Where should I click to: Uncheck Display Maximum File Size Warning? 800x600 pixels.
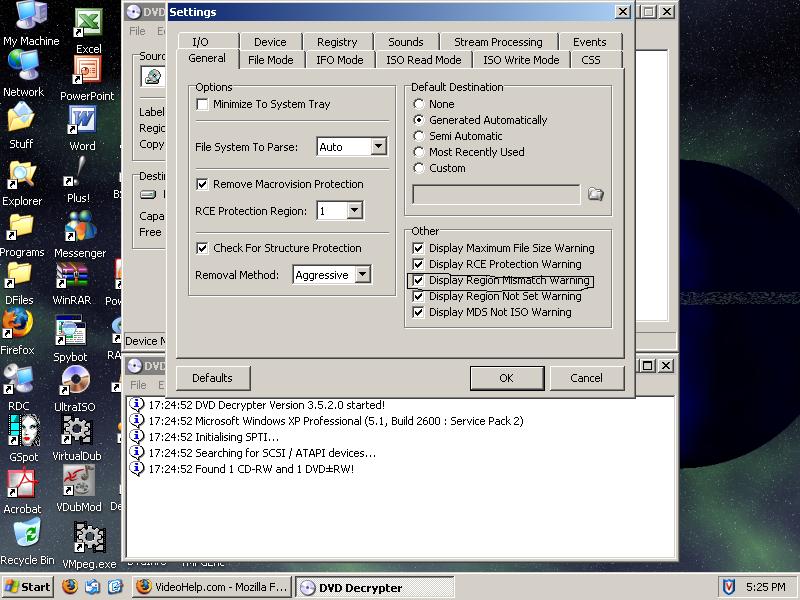(418, 248)
